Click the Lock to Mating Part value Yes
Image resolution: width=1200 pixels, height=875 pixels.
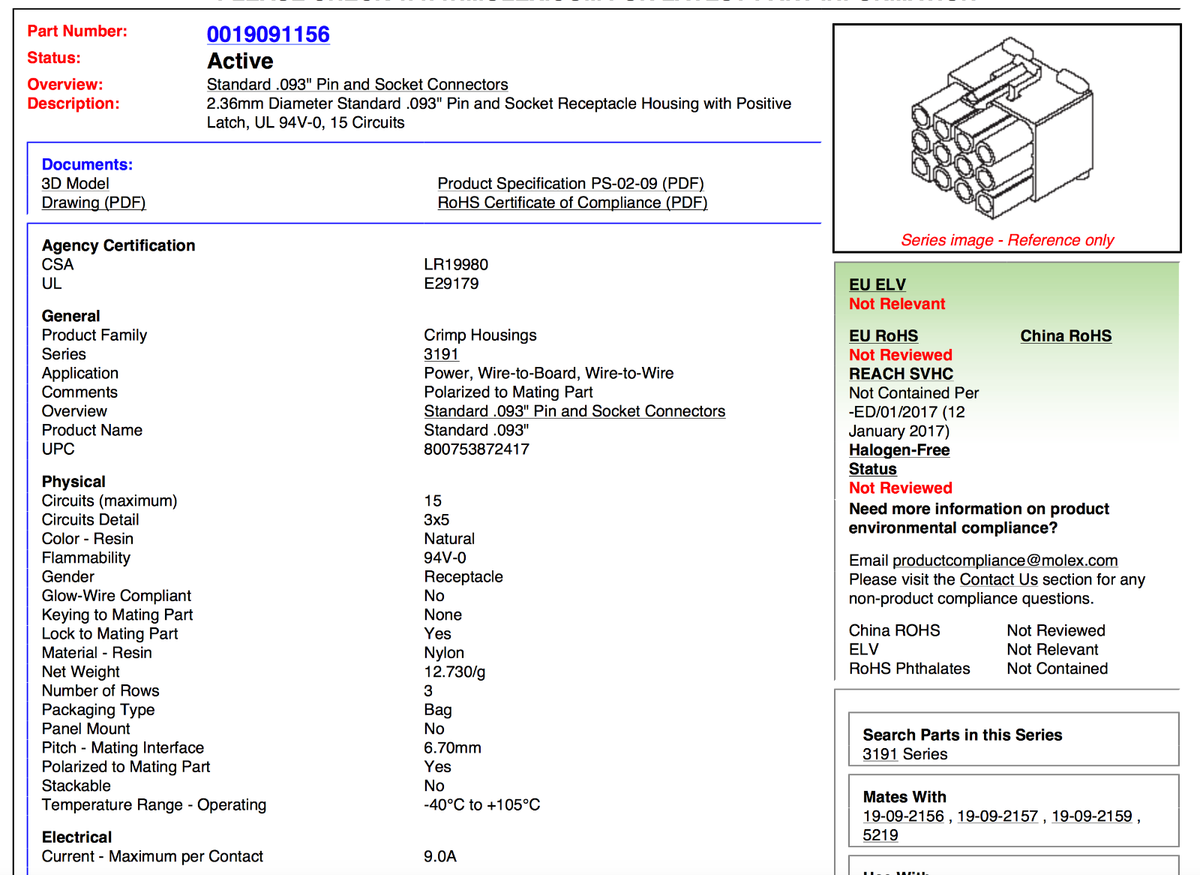coord(437,634)
